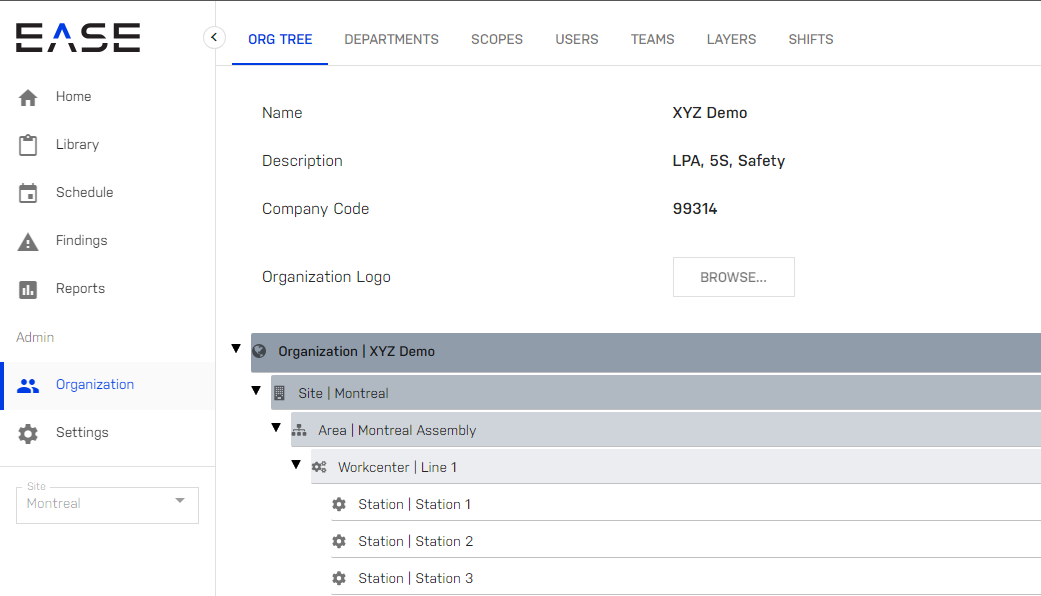The height and width of the screenshot is (596, 1041).
Task: Go to the Shifts tab
Action: pos(811,39)
